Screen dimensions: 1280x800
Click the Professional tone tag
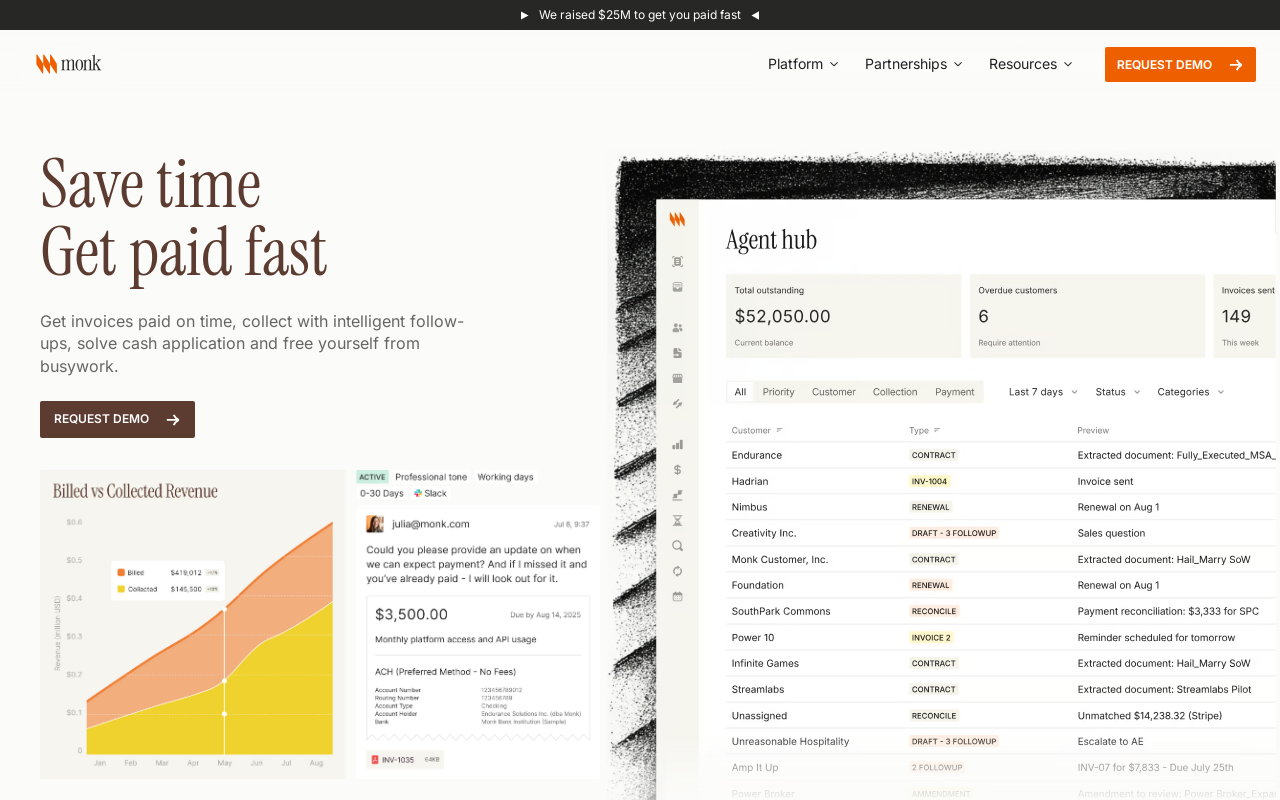point(431,477)
